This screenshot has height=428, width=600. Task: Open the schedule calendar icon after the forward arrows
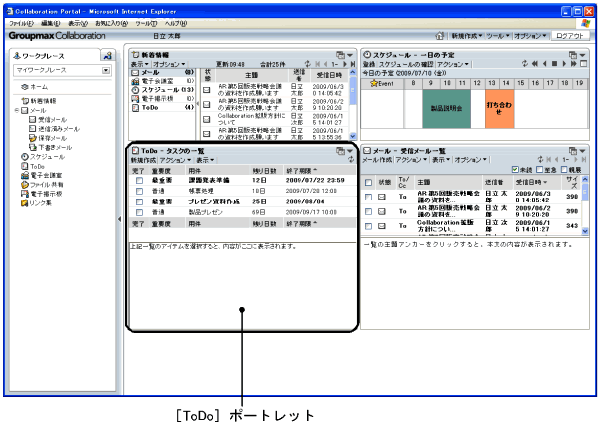coord(583,64)
